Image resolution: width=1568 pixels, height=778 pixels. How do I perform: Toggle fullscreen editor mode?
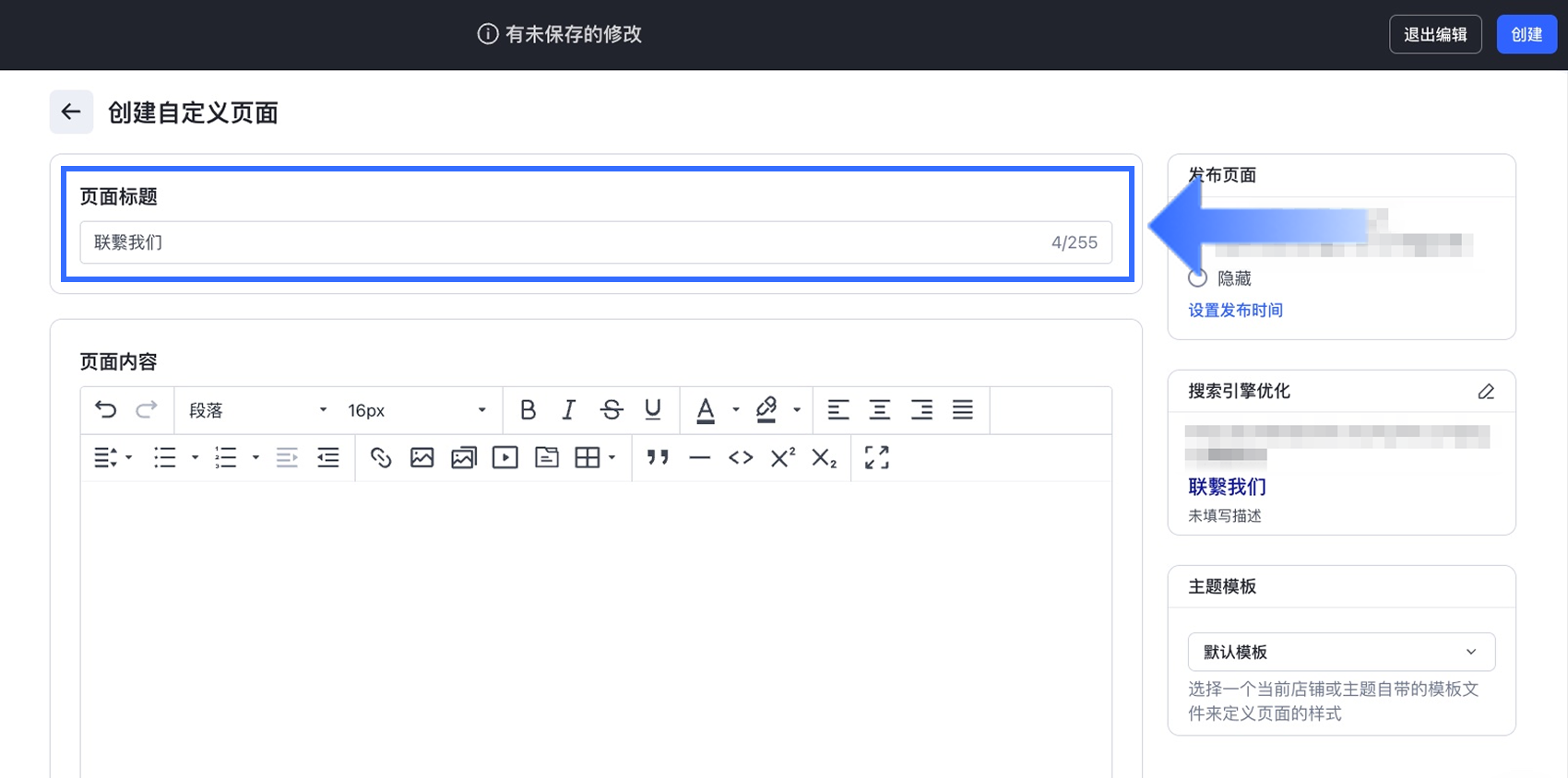click(x=877, y=457)
